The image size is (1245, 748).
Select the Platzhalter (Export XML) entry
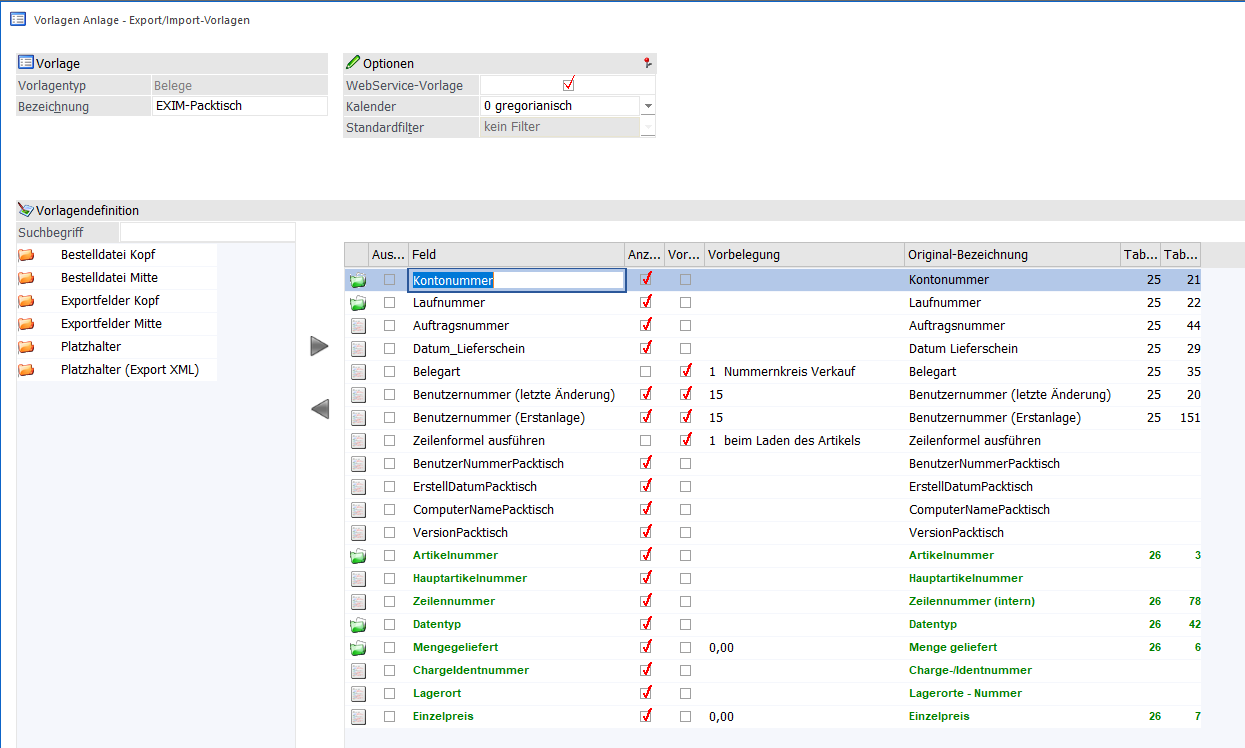tap(129, 370)
